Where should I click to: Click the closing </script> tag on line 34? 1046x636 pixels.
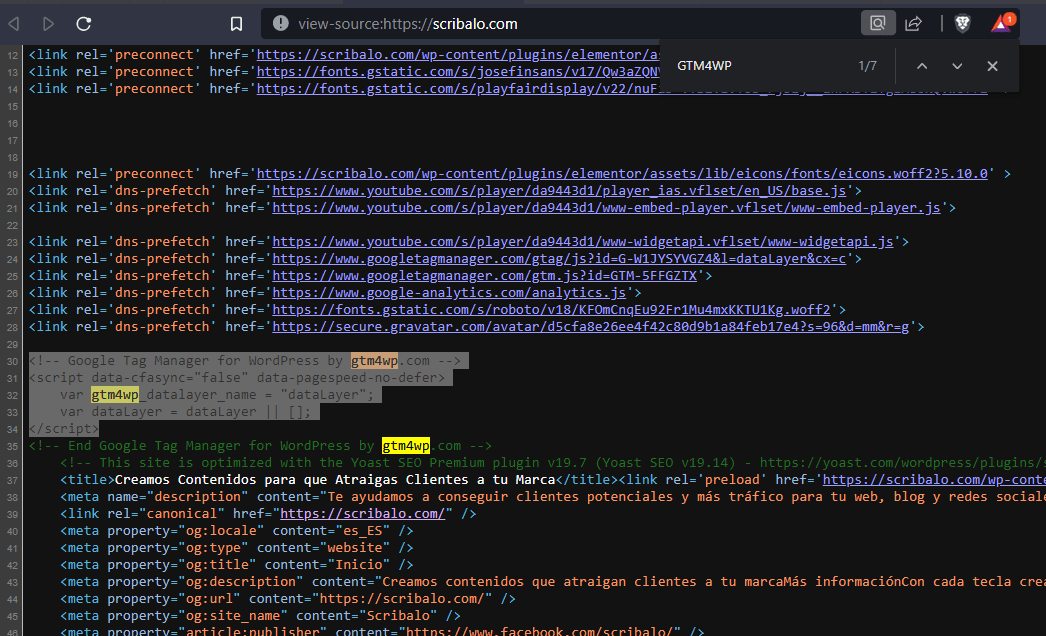coord(63,429)
